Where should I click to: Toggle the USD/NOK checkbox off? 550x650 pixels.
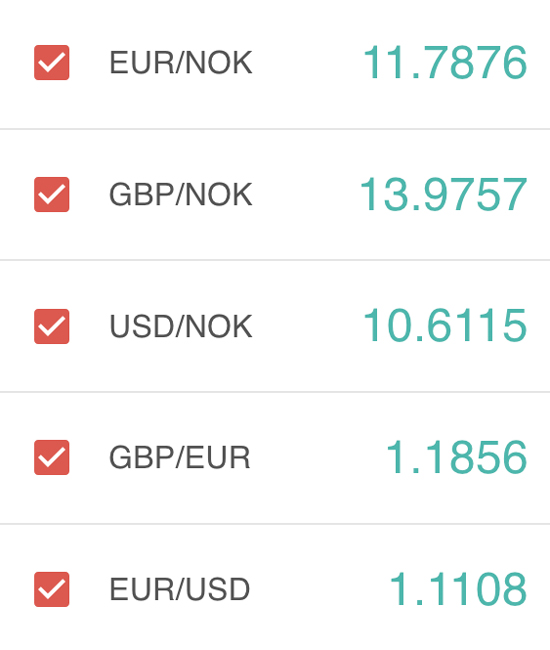pos(51,326)
